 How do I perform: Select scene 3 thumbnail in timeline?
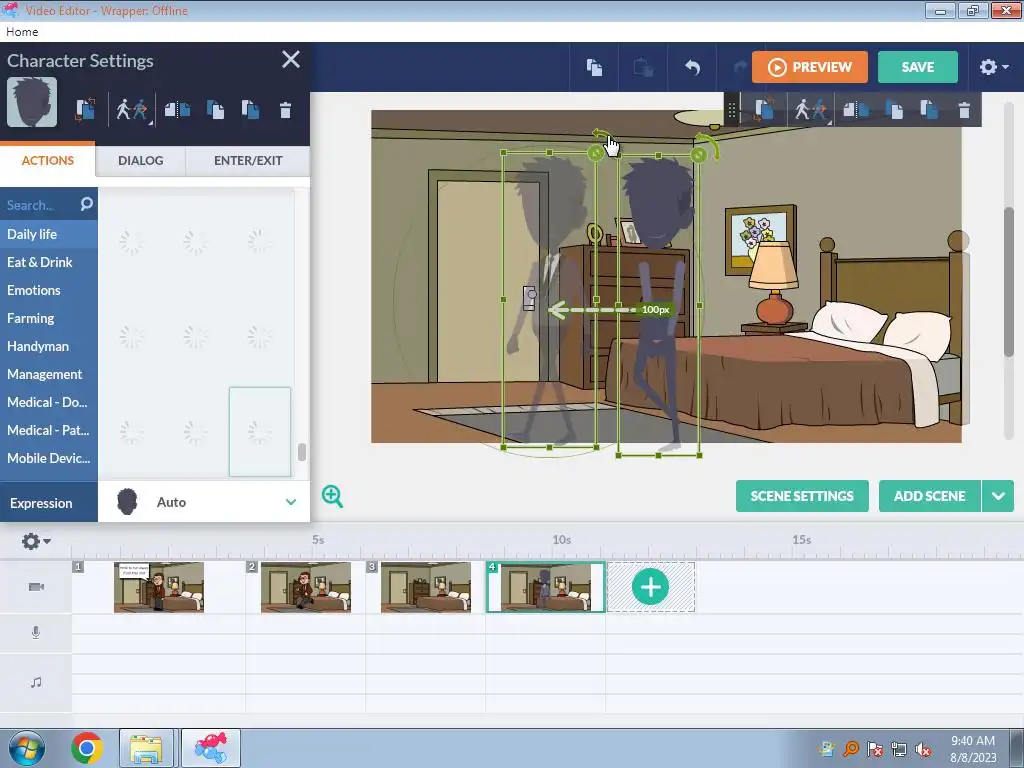coord(426,587)
